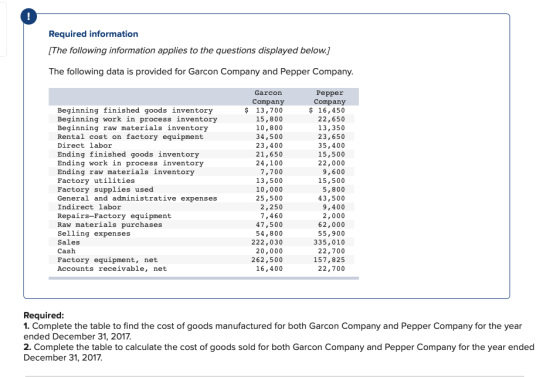
Task: Click Garcon value 34,500
Action: 269,137
